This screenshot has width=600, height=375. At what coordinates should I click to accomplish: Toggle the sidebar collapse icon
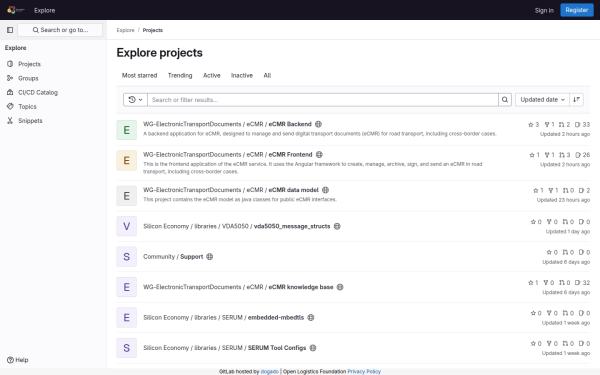pos(10,30)
